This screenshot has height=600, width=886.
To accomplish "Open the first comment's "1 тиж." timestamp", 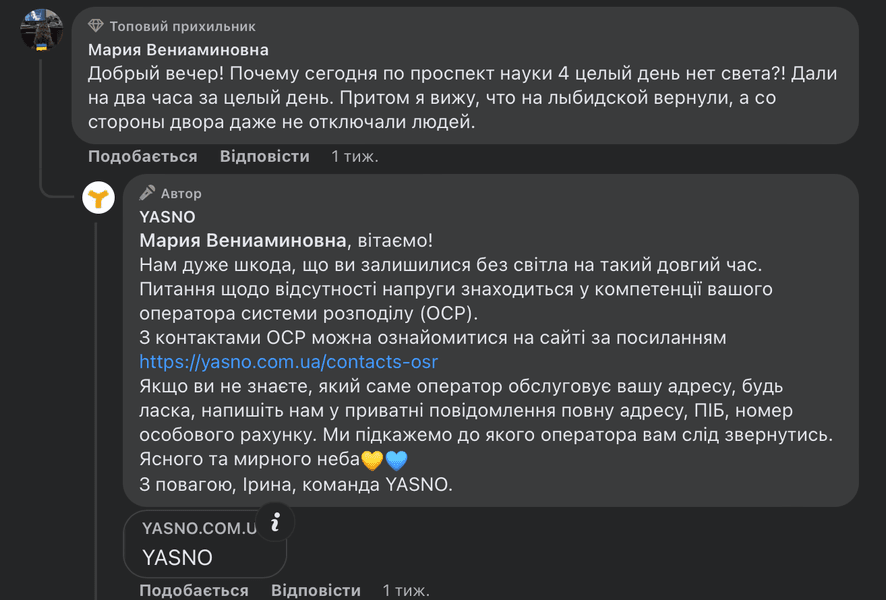I will point(355,156).
